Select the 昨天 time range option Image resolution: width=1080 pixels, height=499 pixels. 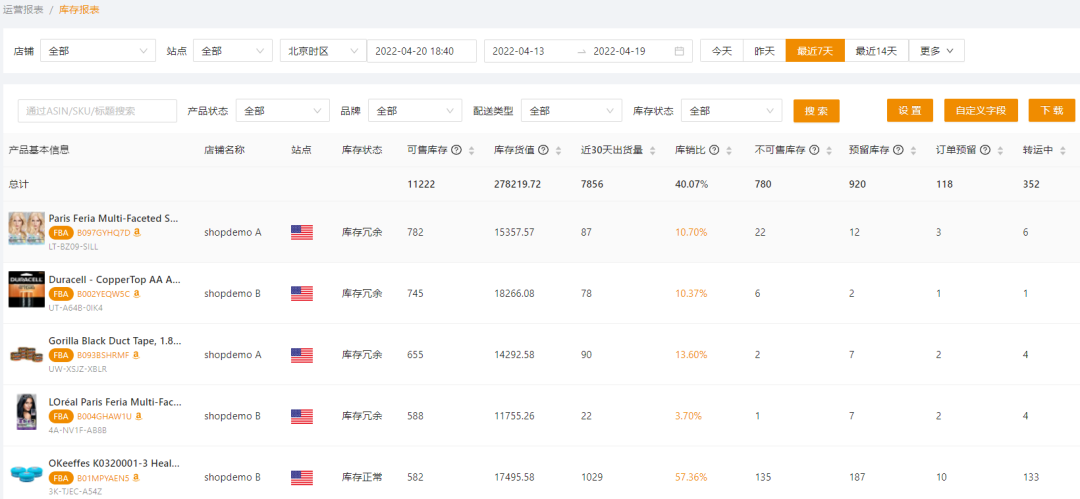(x=764, y=51)
